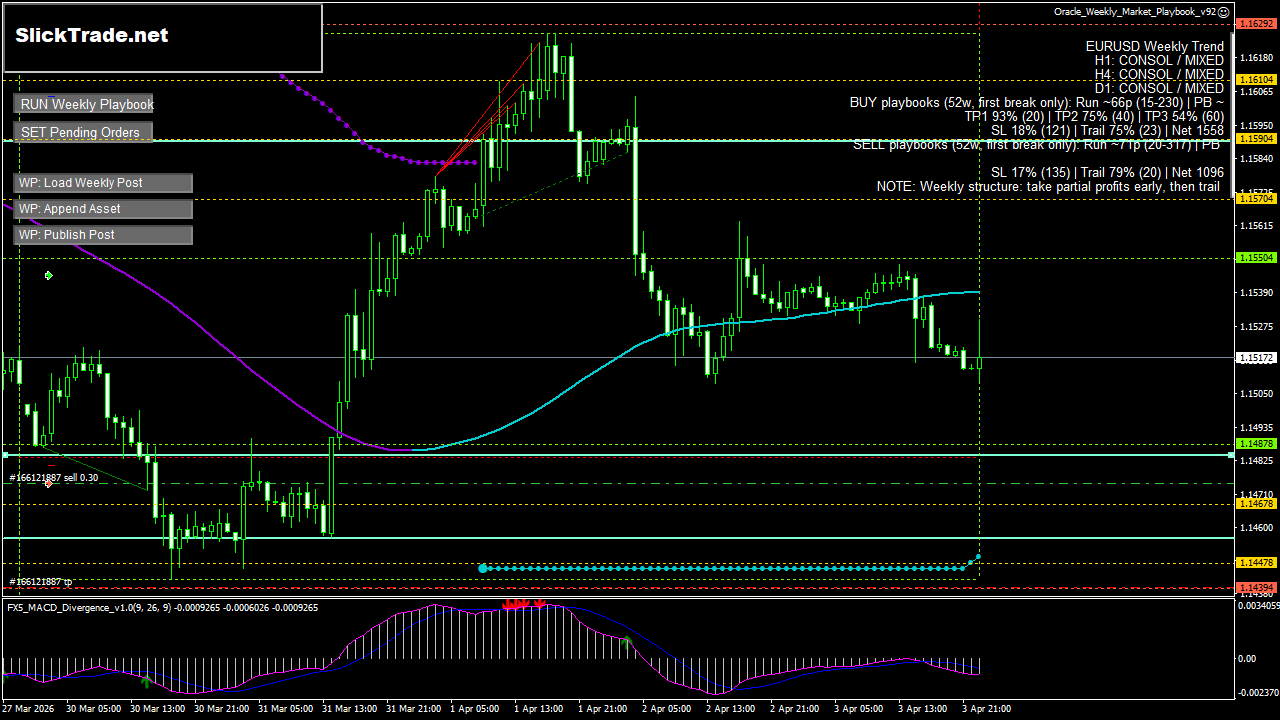This screenshot has width=1280, height=720.
Task: Click the green 1.15504 price label
Action: point(1256,258)
